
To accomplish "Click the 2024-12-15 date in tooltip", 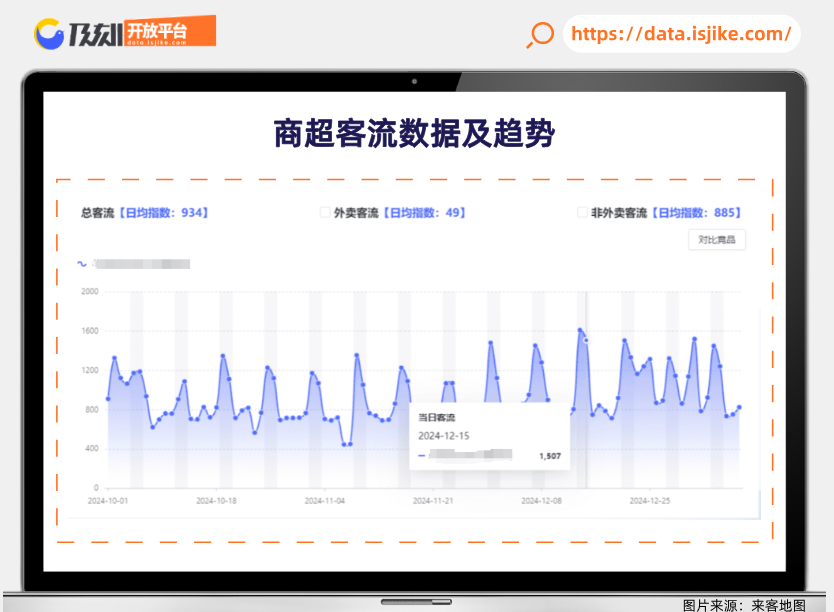I will 443,436.
